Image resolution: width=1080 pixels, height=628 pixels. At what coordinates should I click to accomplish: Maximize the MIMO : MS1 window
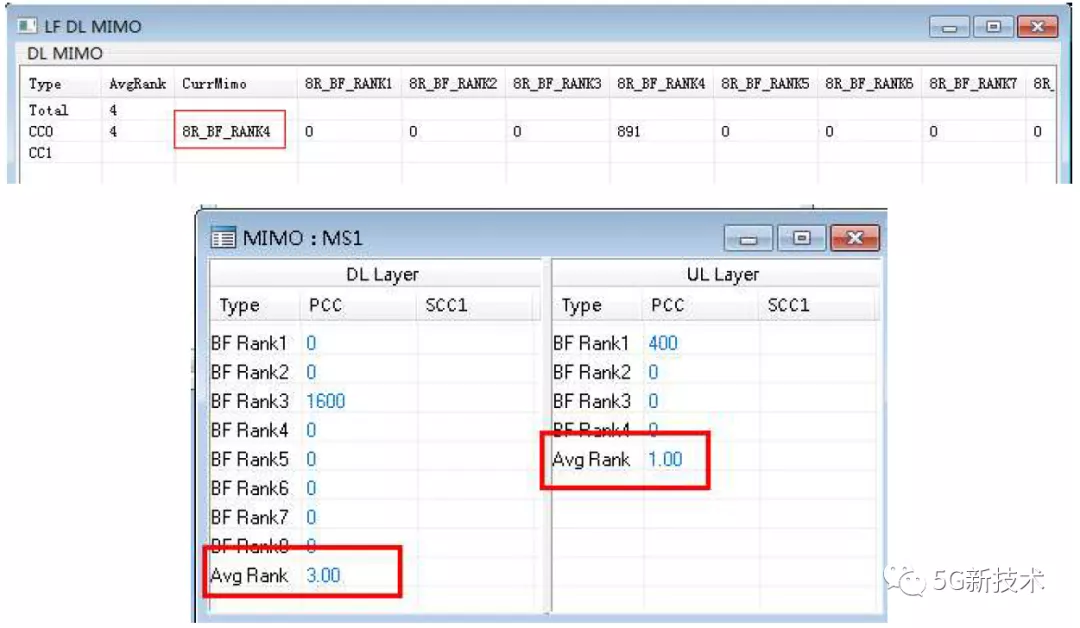click(x=801, y=238)
